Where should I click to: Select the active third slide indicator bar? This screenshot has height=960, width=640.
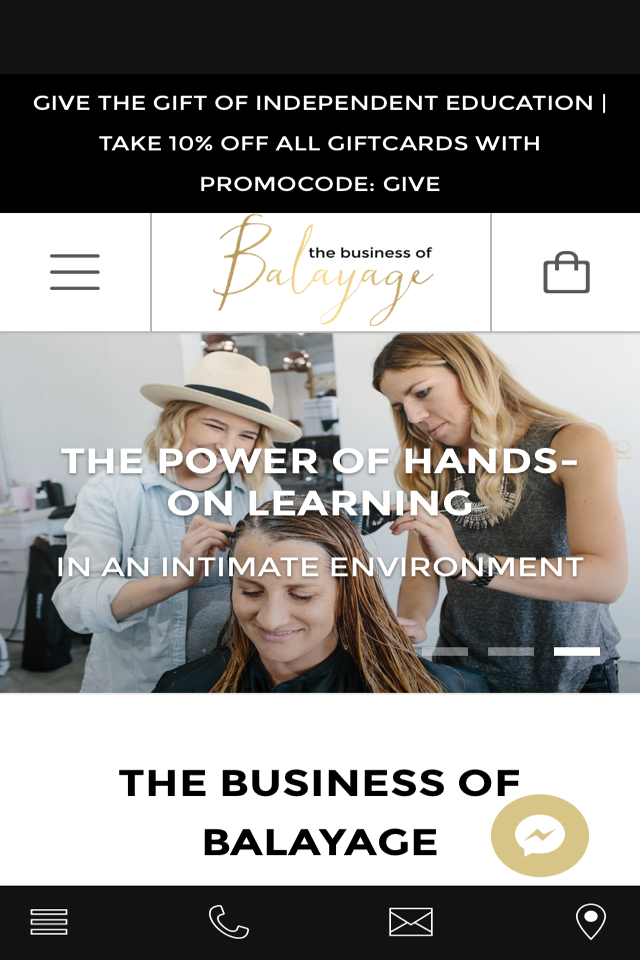[577, 651]
